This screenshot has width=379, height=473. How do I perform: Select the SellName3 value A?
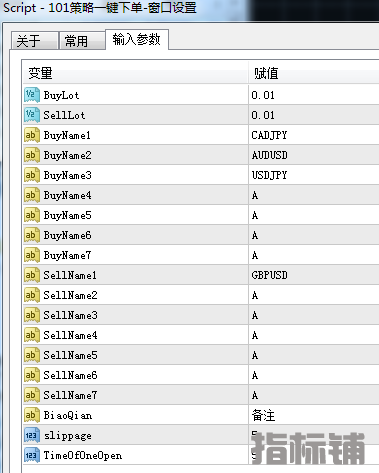255,315
